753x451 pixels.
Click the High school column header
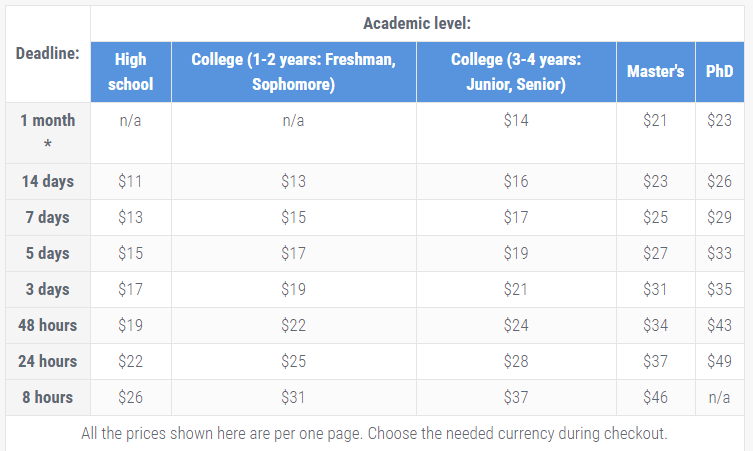[x=131, y=72]
